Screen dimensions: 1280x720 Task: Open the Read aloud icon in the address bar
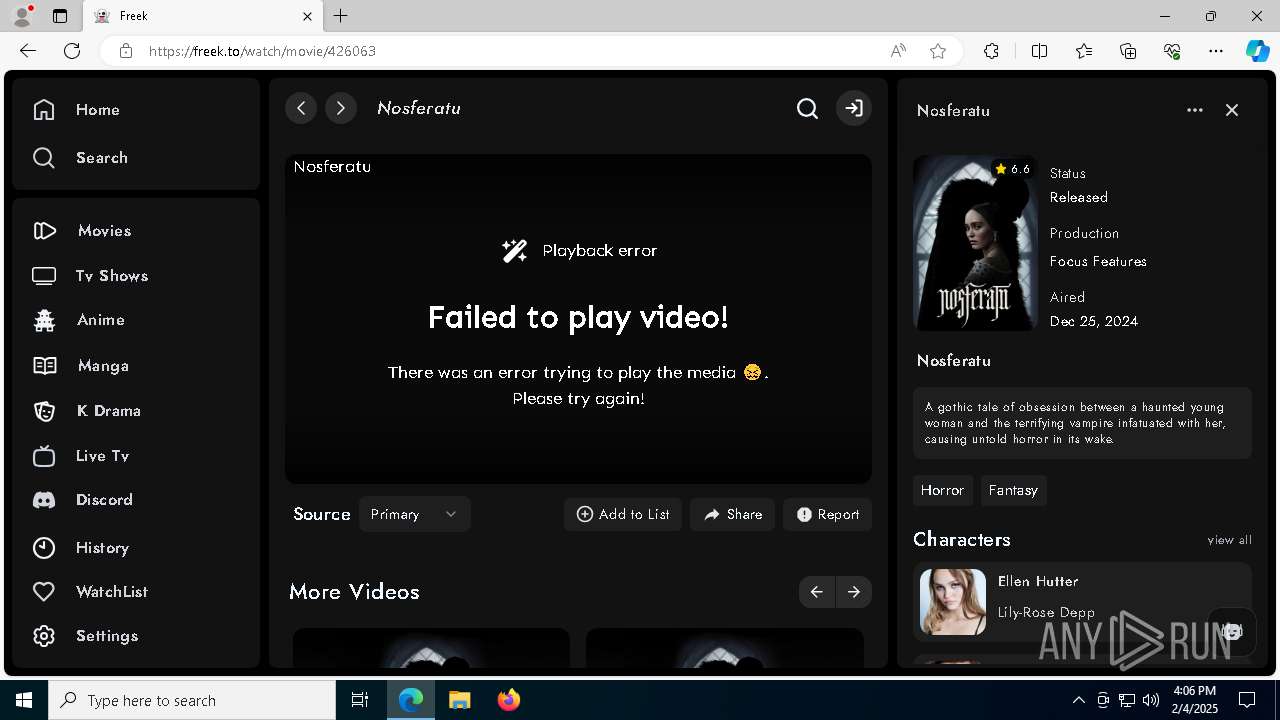pyautogui.click(x=898, y=51)
